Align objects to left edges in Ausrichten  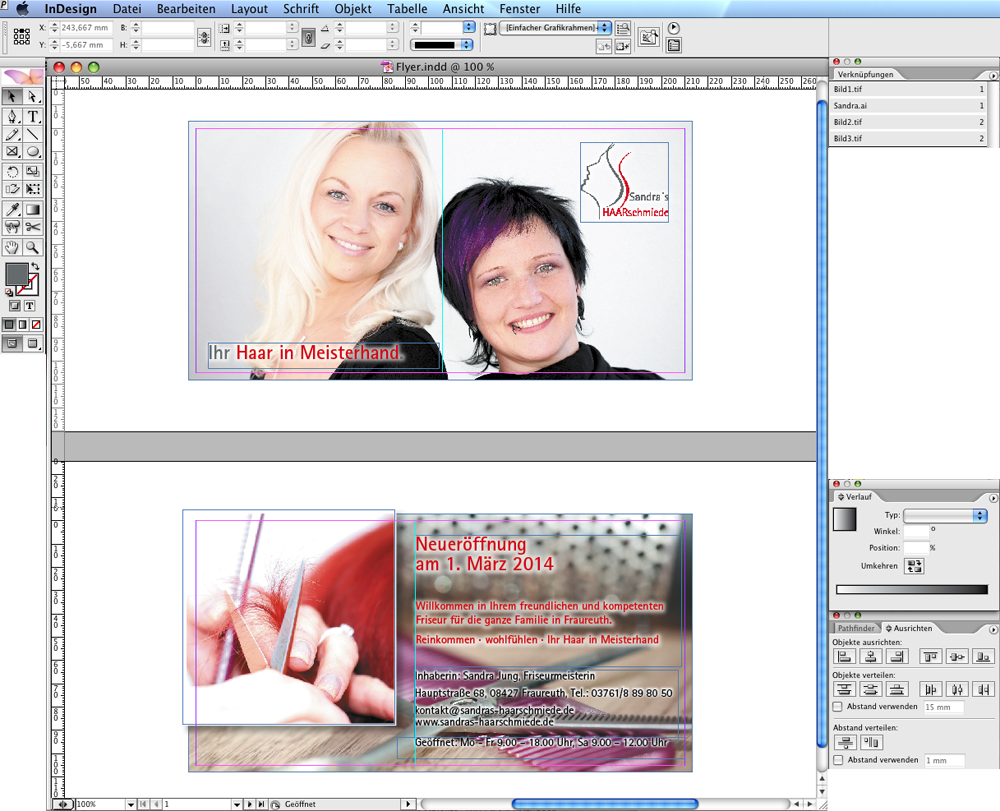pyautogui.click(x=844, y=657)
